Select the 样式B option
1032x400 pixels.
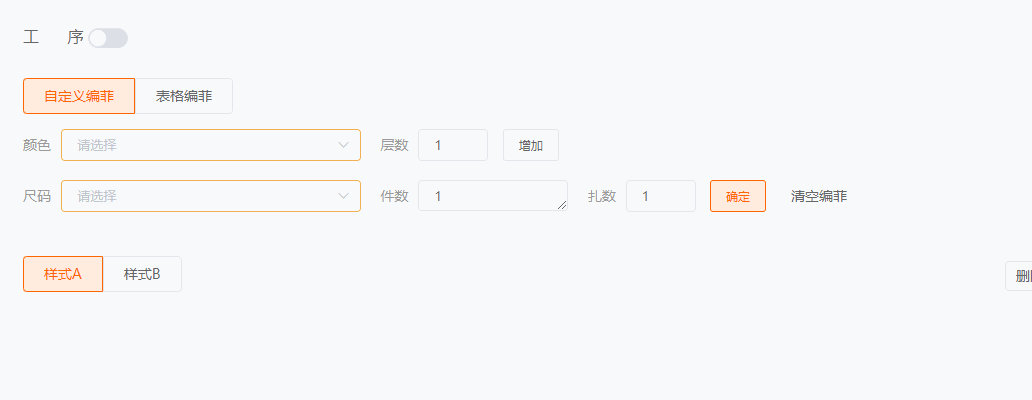[x=142, y=274]
